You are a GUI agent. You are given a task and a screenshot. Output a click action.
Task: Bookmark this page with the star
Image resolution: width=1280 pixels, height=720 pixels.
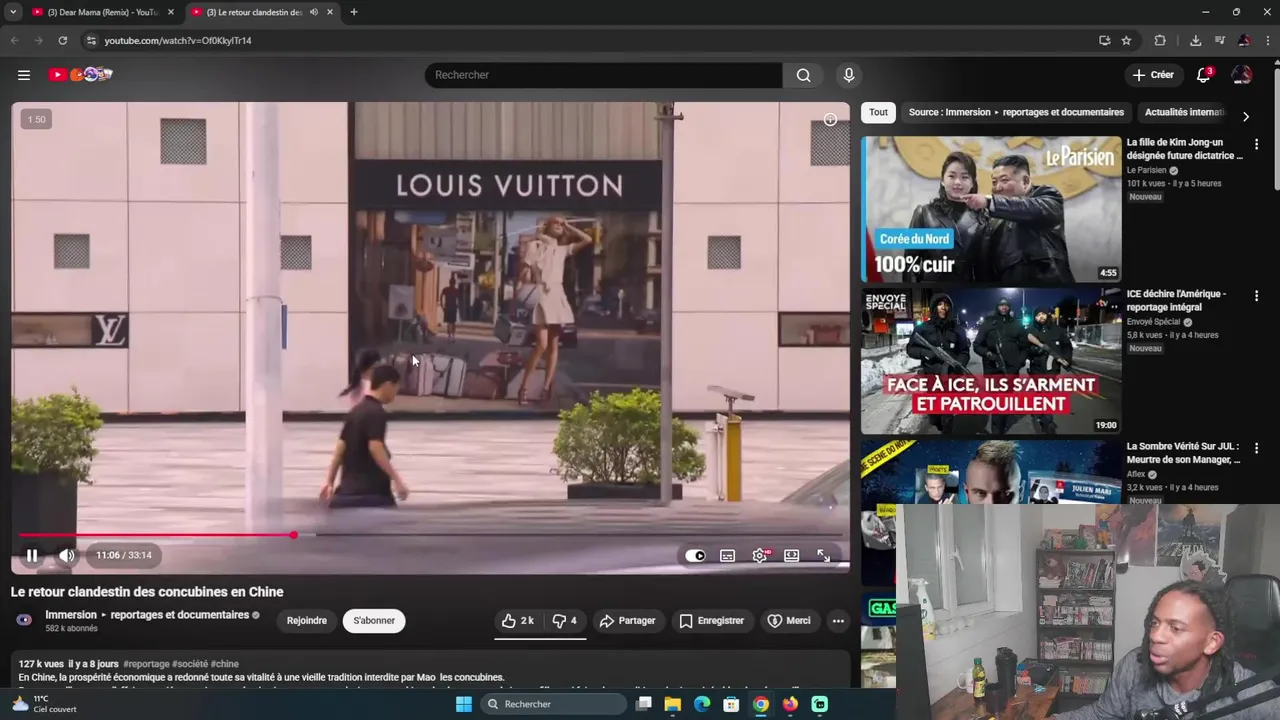[x=1126, y=40]
